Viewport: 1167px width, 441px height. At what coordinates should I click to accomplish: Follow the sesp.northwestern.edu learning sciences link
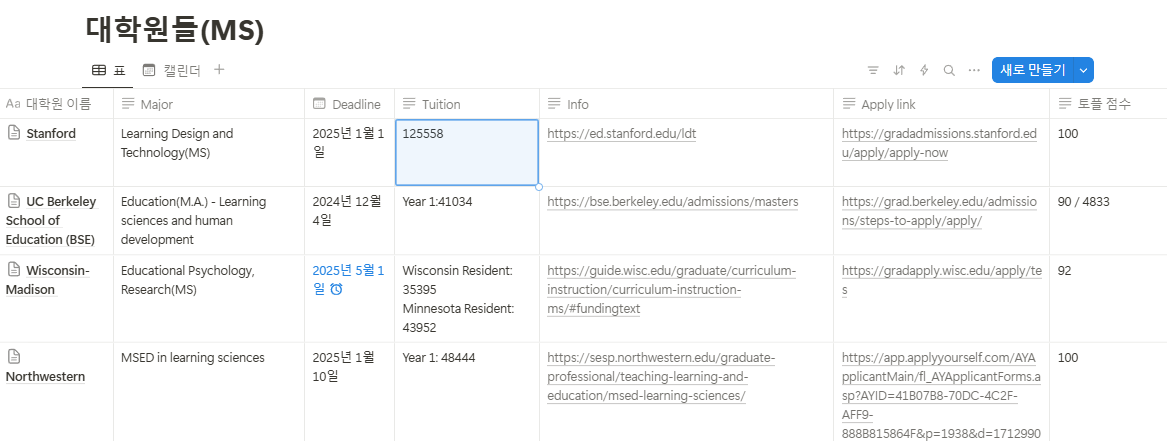pyautogui.click(x=661, y=377)
